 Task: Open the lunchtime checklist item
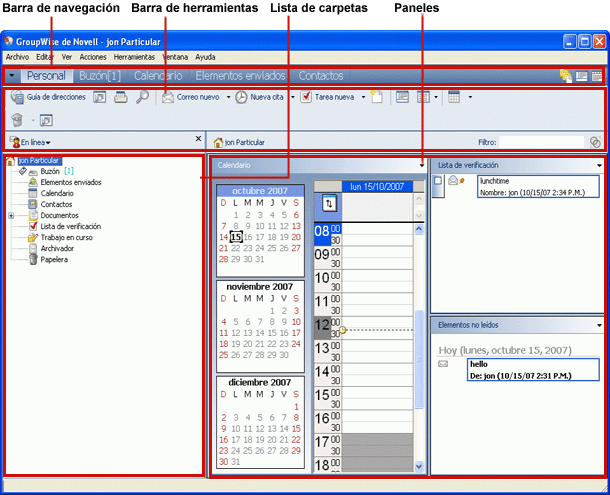click(x=538, y=186)
